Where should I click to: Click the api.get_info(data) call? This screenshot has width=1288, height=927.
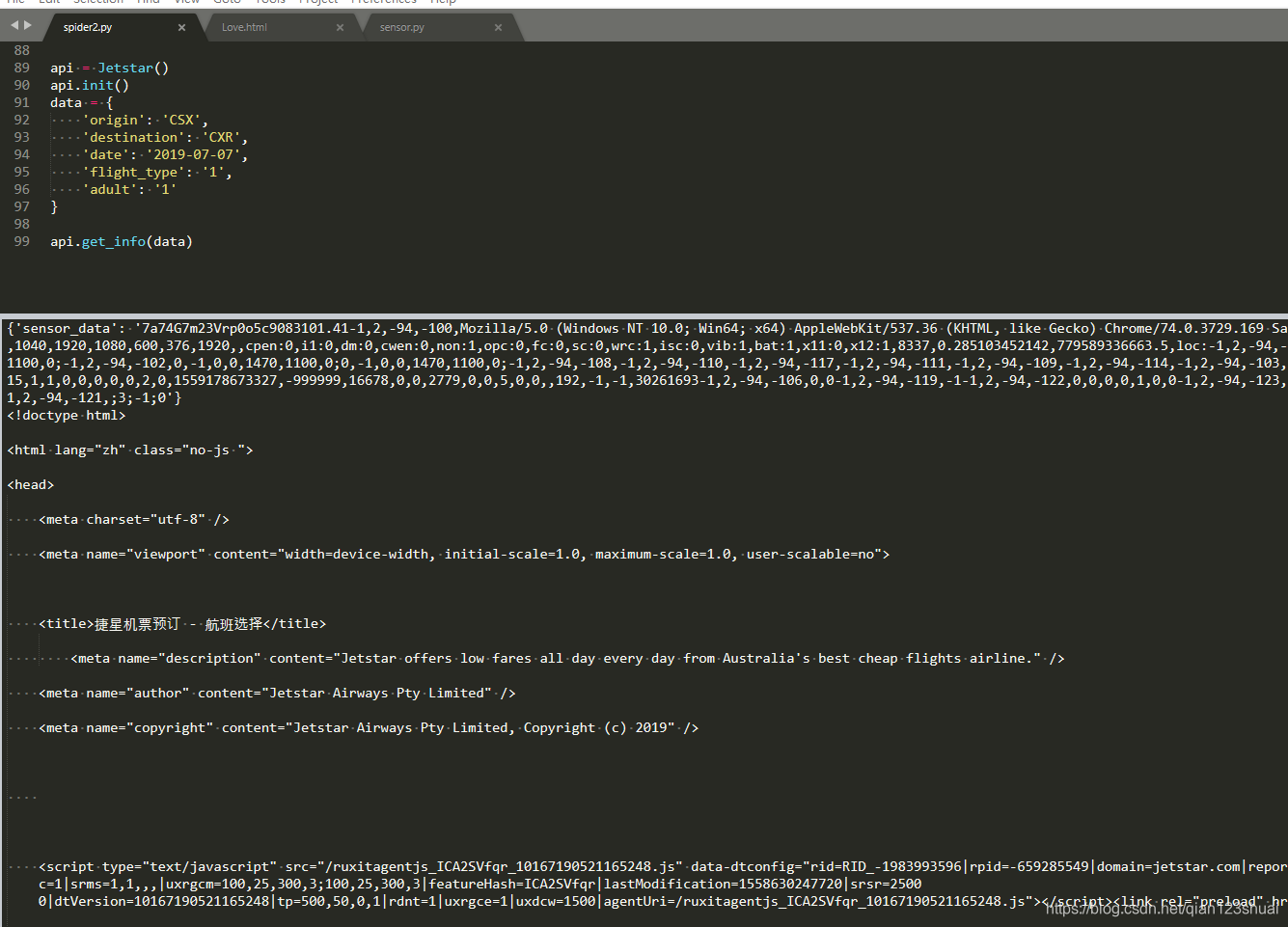tap(122, 241)
